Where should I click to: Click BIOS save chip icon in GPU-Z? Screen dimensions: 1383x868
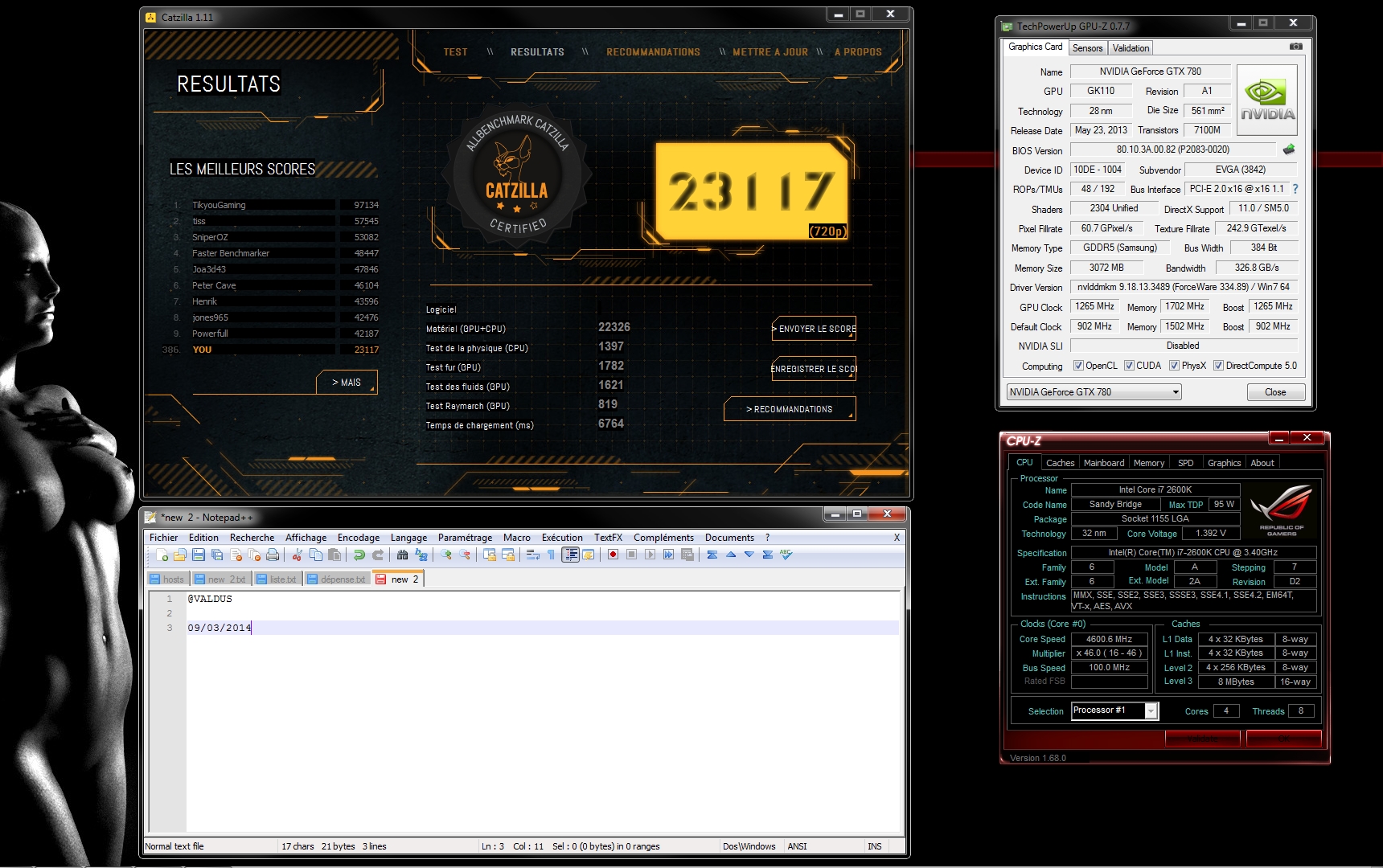pos(1289,149)
